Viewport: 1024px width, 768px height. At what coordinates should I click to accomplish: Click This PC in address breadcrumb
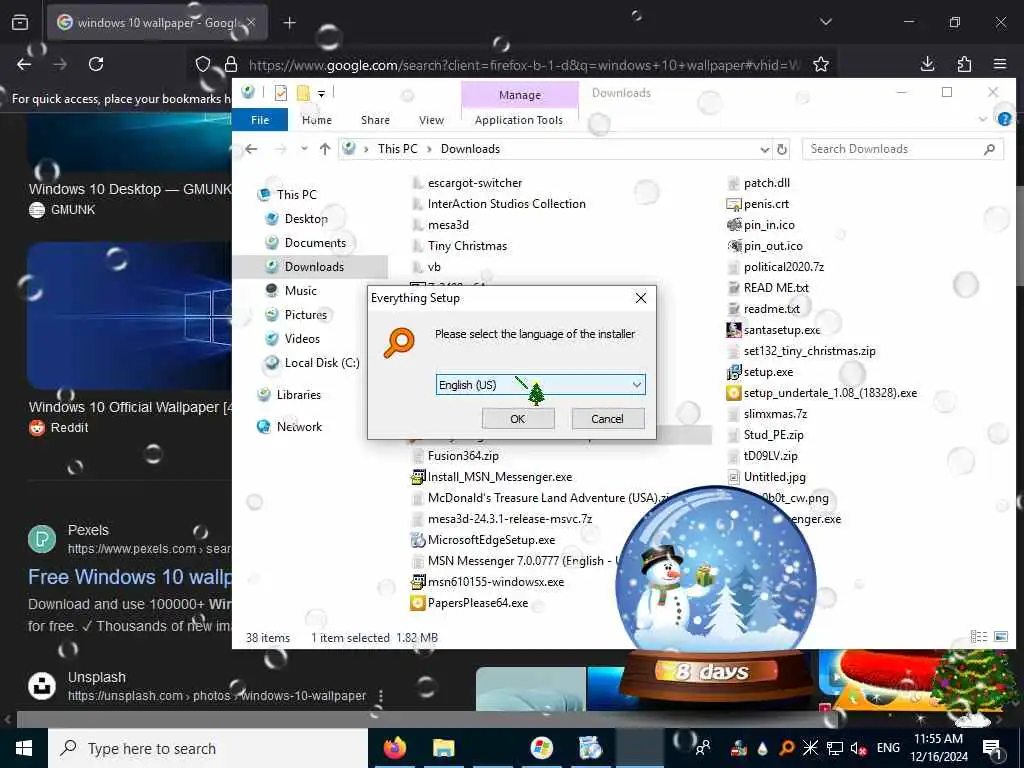pos(397,149)
